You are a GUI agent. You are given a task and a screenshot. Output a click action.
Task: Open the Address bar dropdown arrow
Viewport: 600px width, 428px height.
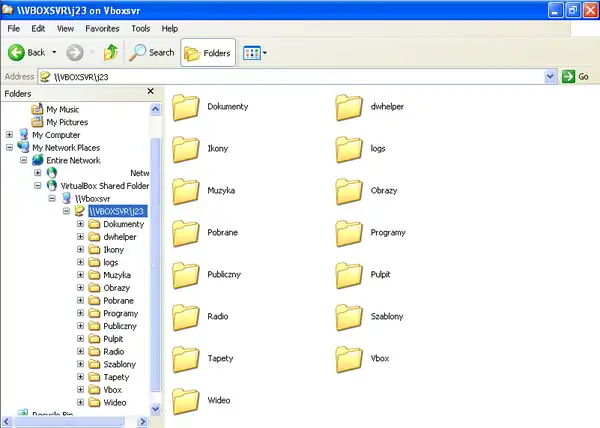click(550, 76)
